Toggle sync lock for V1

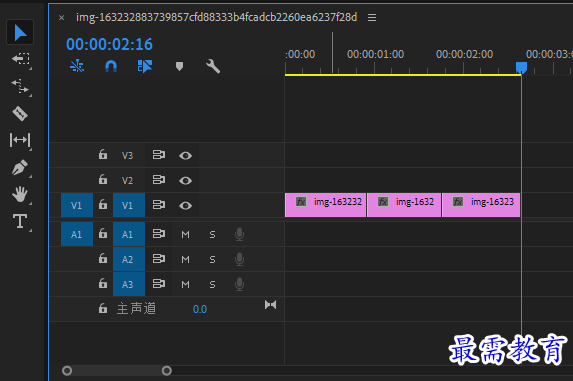click(x=159, y=205)
